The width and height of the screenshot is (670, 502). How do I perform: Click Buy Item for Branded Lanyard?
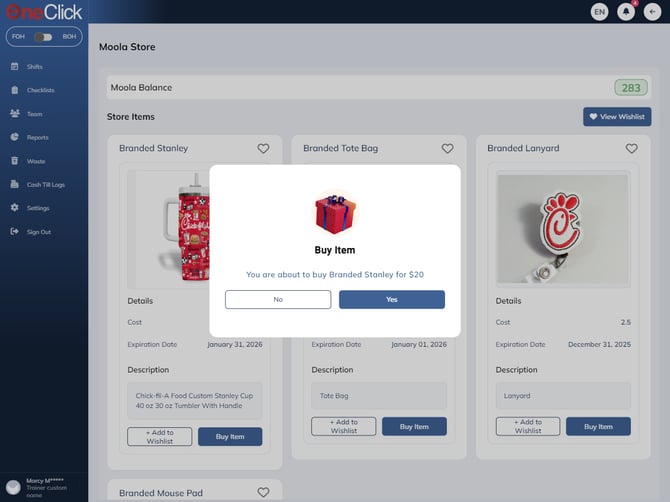tap(598, 426)
